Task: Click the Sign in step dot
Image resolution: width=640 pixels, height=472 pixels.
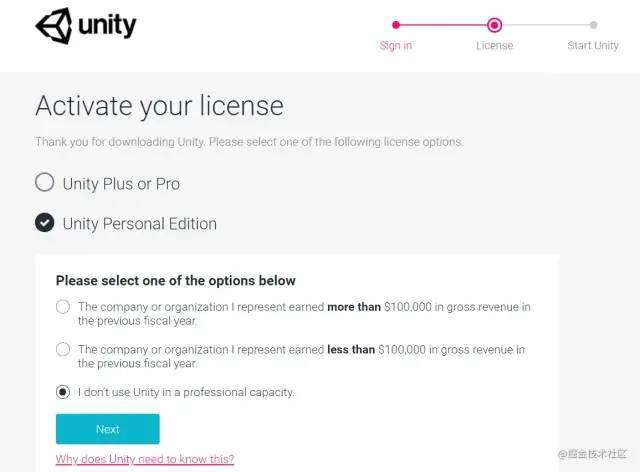Action: 396,25
